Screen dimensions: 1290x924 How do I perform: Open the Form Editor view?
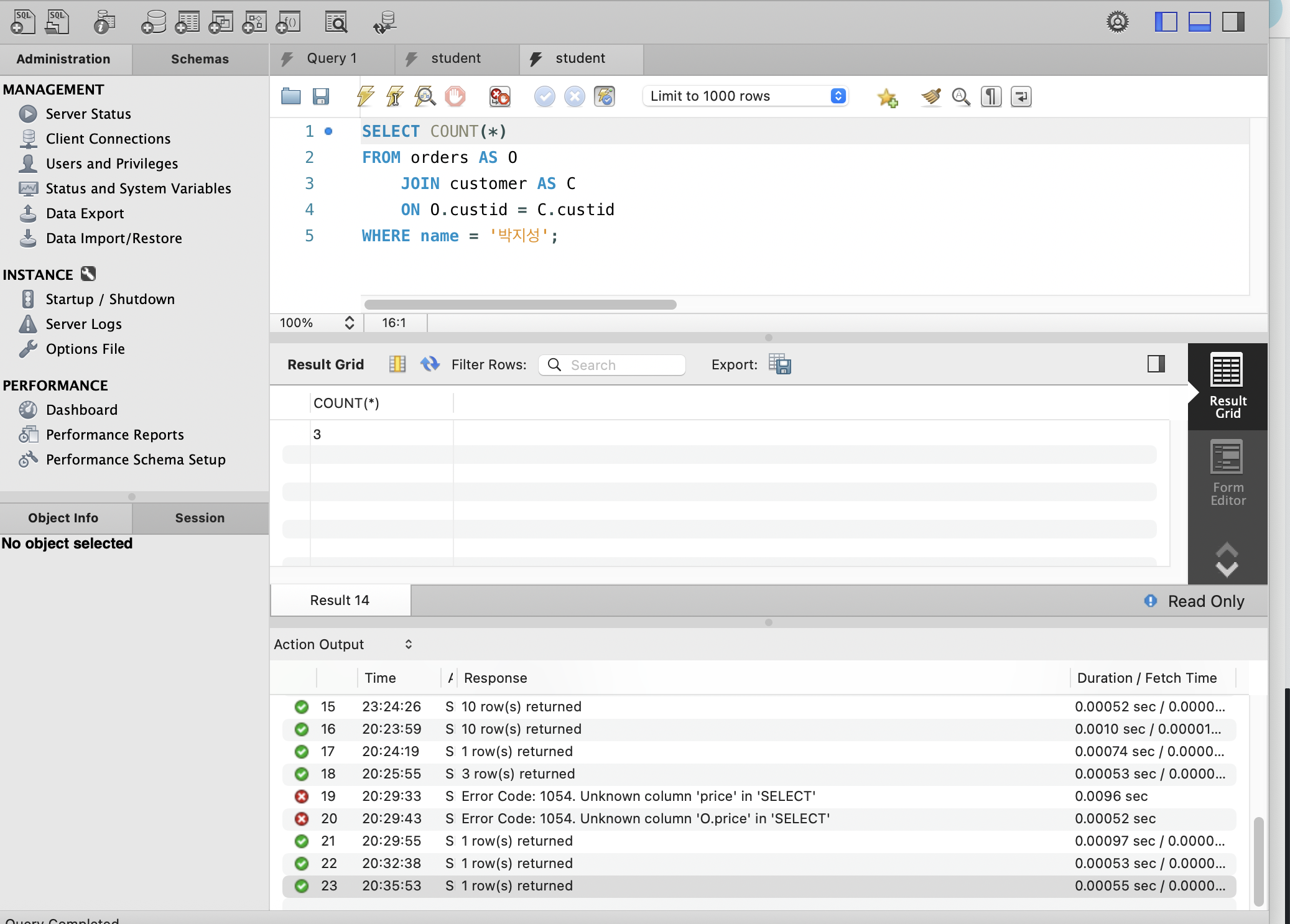(1227, 473)
